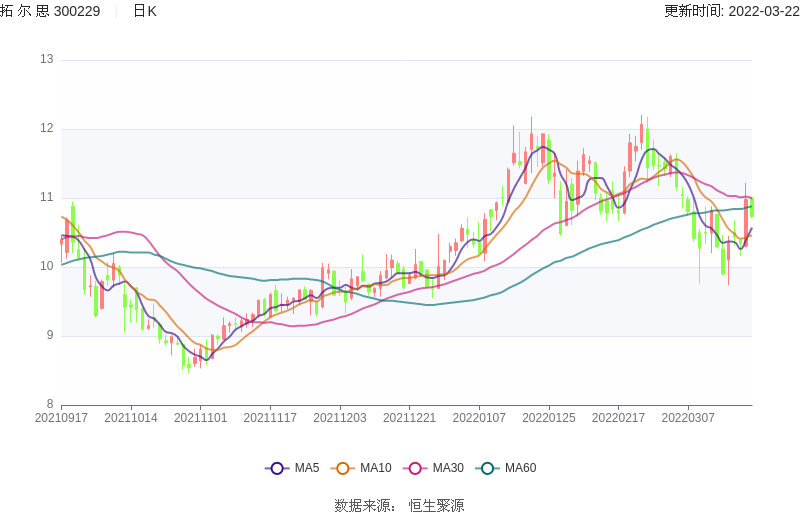
Task: Click the 拓尔思 300229 stock title
Action: pos(50,11)
